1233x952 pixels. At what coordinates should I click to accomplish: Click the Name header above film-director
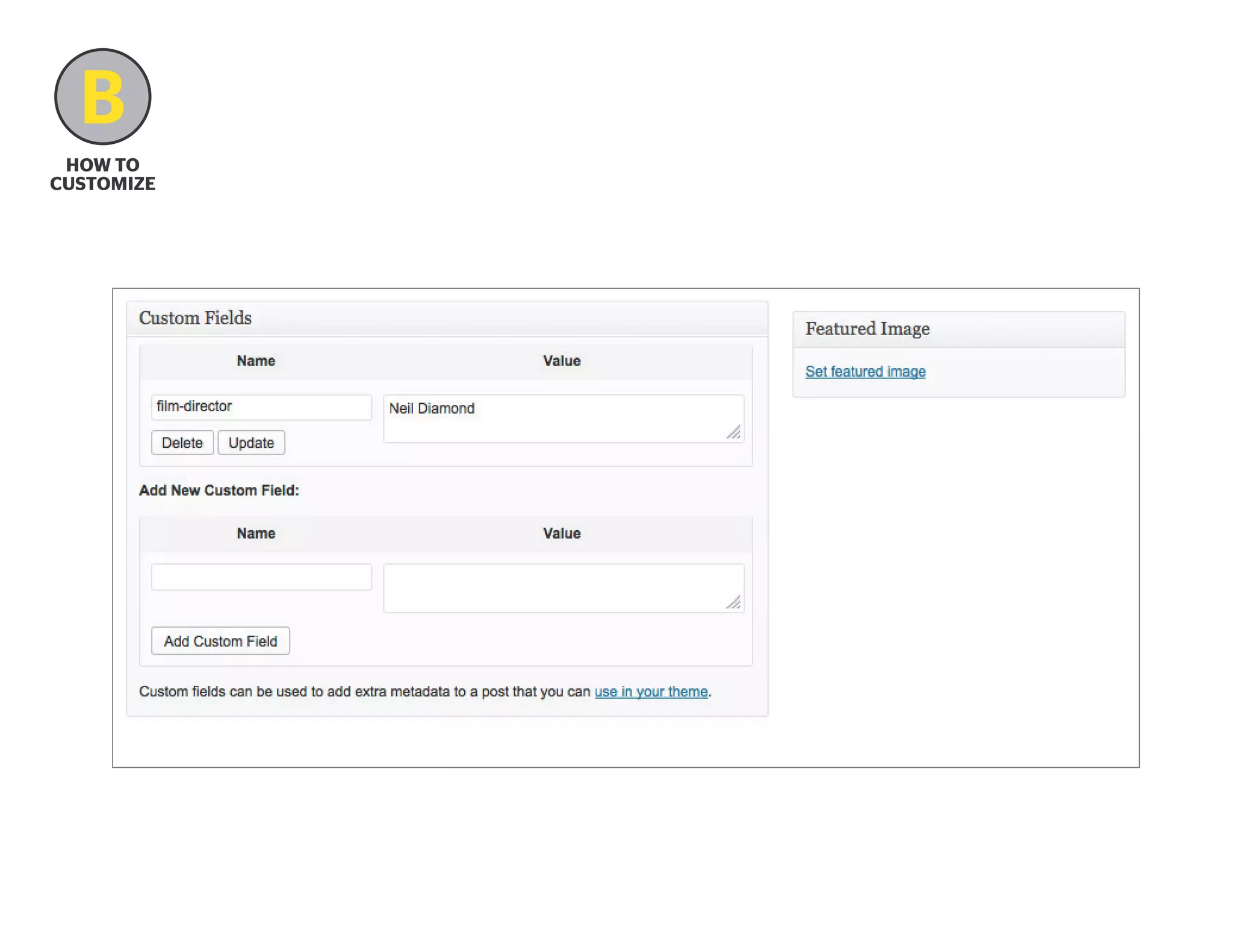(x=256, y=360)
